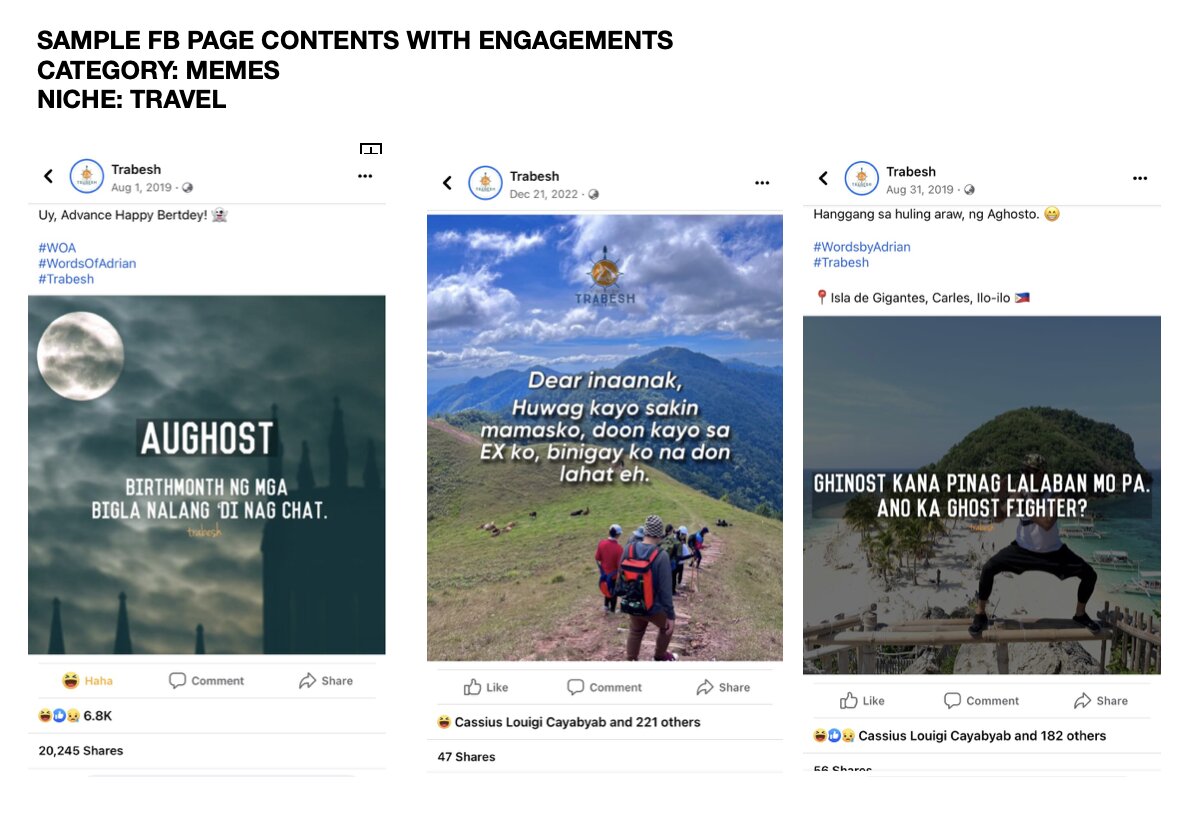Open Trabesh page name on Aug 1, 2019 post
This screenshot has width=1188, height=813.
point(136,169)
